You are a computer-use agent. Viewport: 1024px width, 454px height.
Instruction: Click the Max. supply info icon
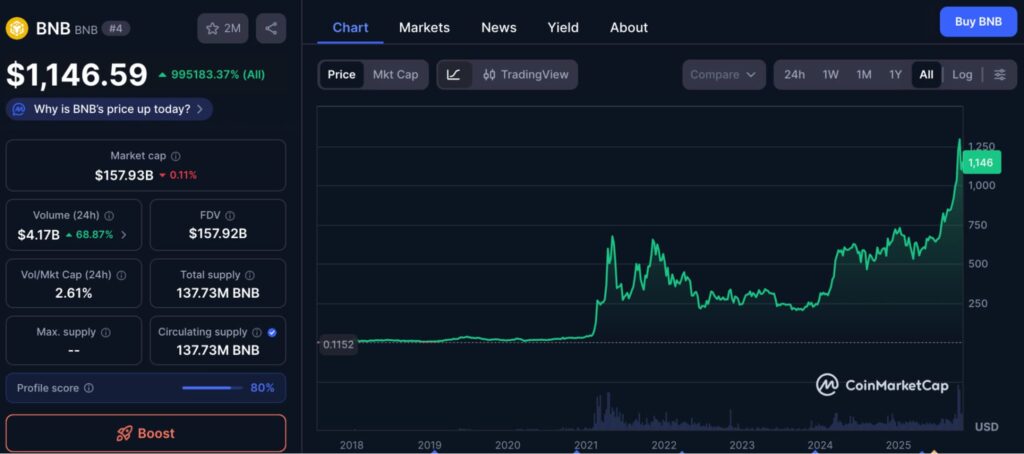pos(106,332)
